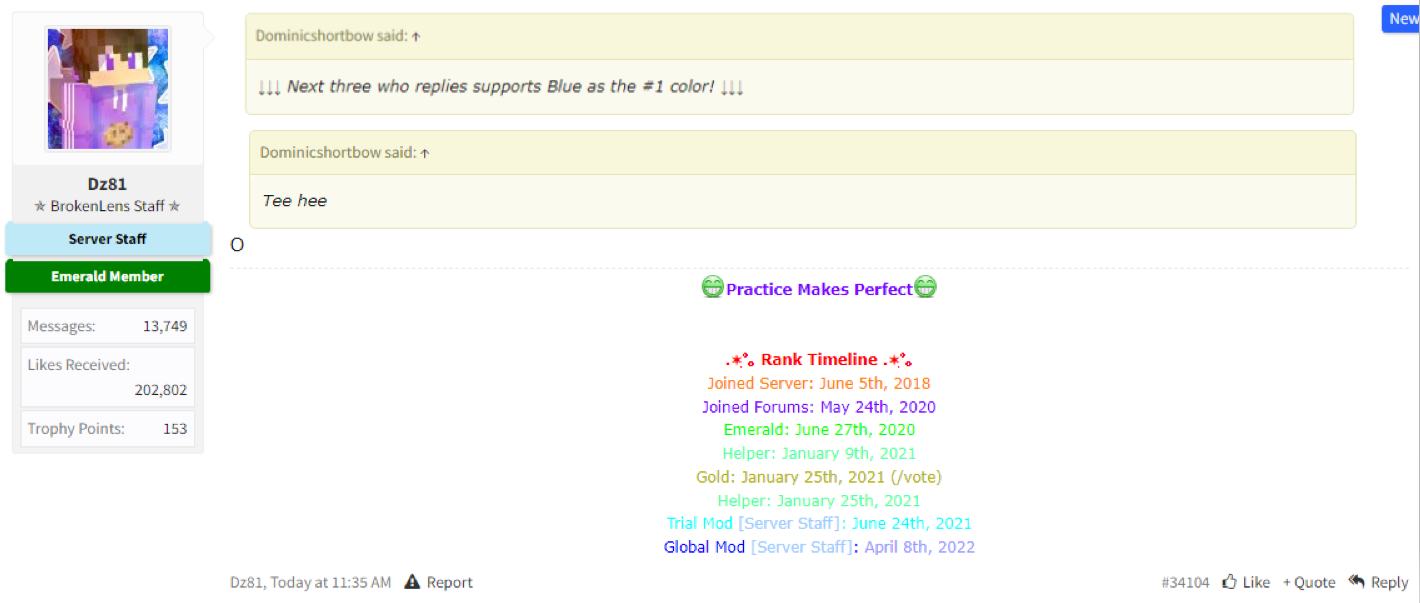The width and height of the screenshot is (1420, 603).
Task: Click the Report warning triangle icon
Action: (412, 582)
